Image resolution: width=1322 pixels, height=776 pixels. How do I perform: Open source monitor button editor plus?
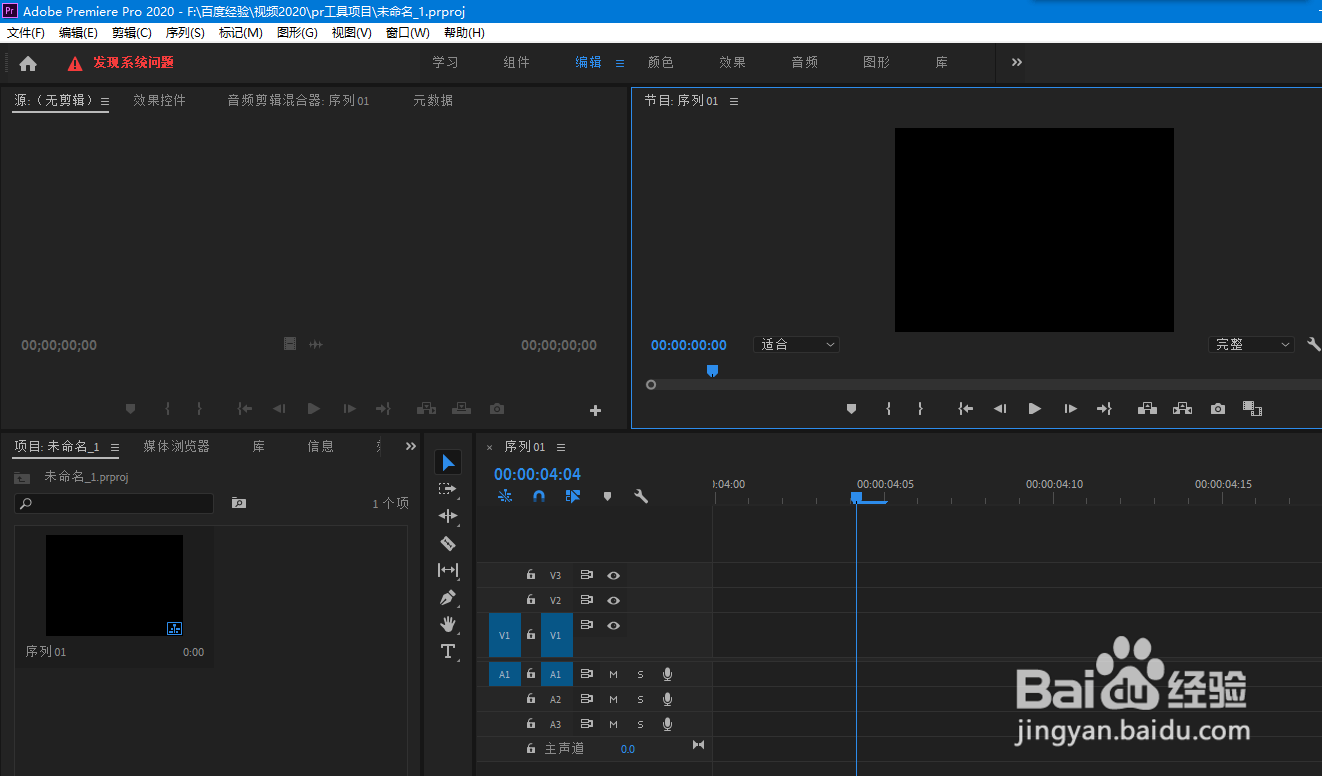tap(595, 410)
